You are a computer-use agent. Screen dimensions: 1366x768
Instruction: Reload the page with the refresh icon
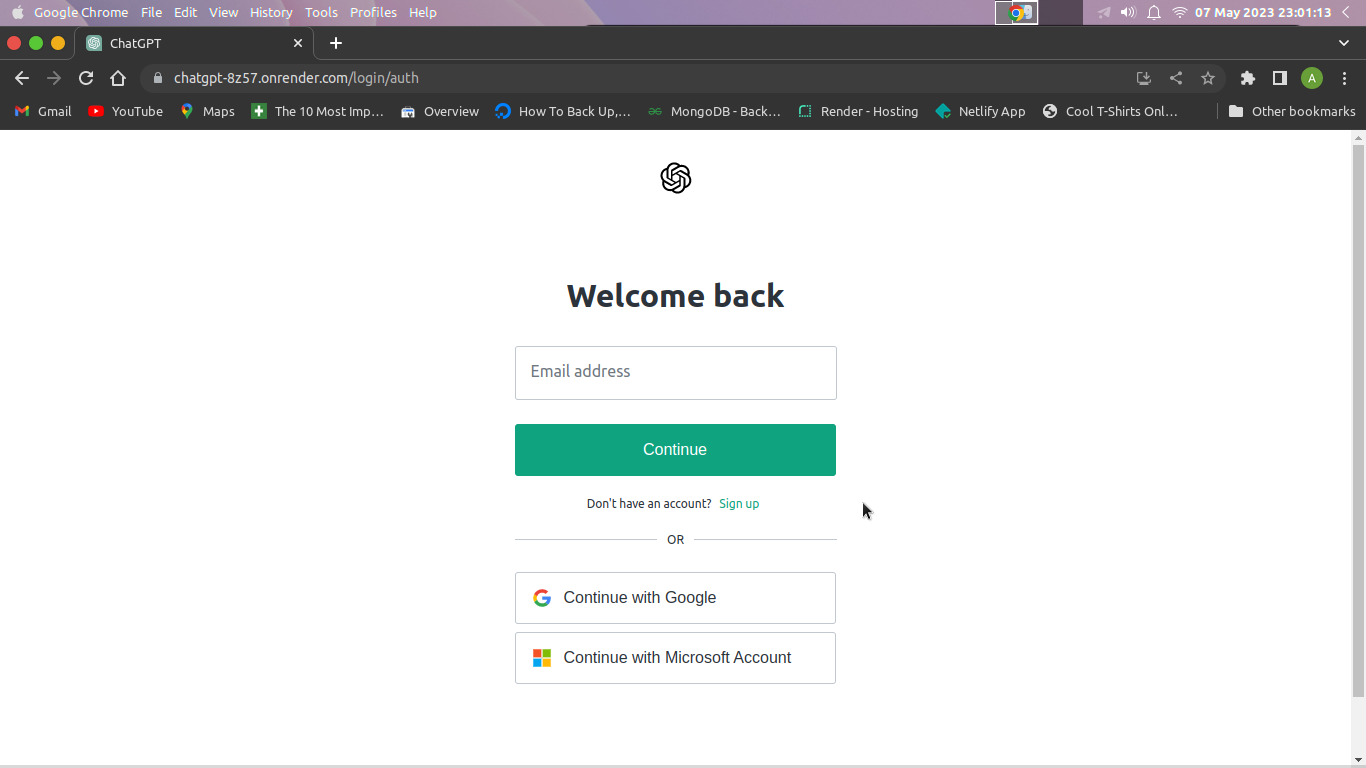click(x=86, y=78)
